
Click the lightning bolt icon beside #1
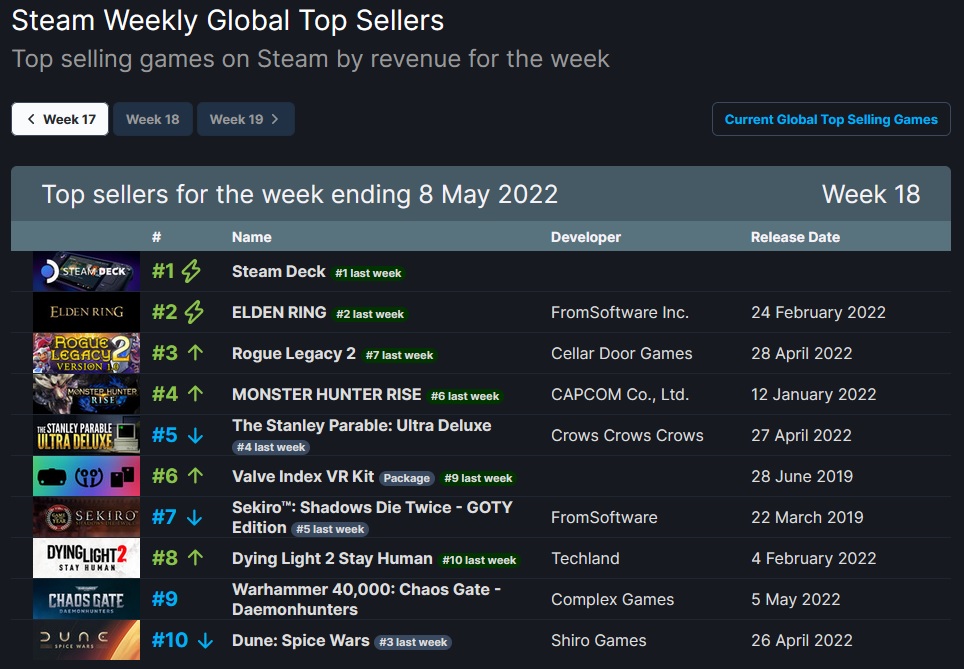tap(191, 271)
